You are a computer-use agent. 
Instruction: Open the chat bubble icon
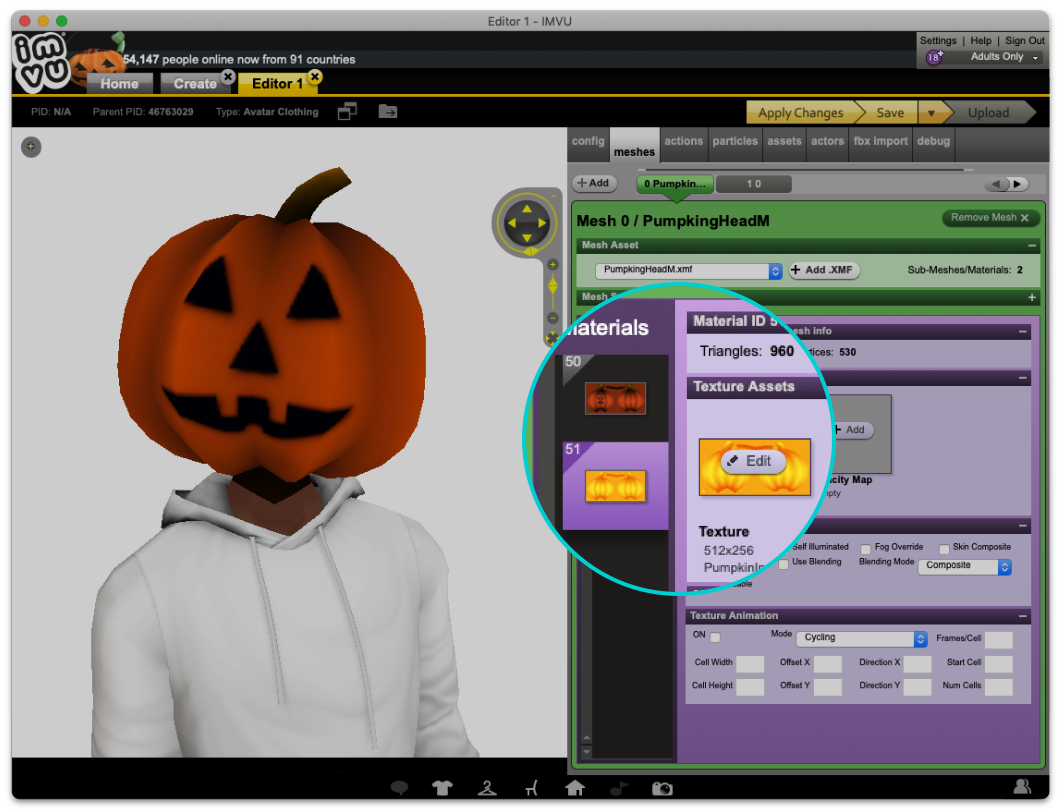click(x=400, y=787)
